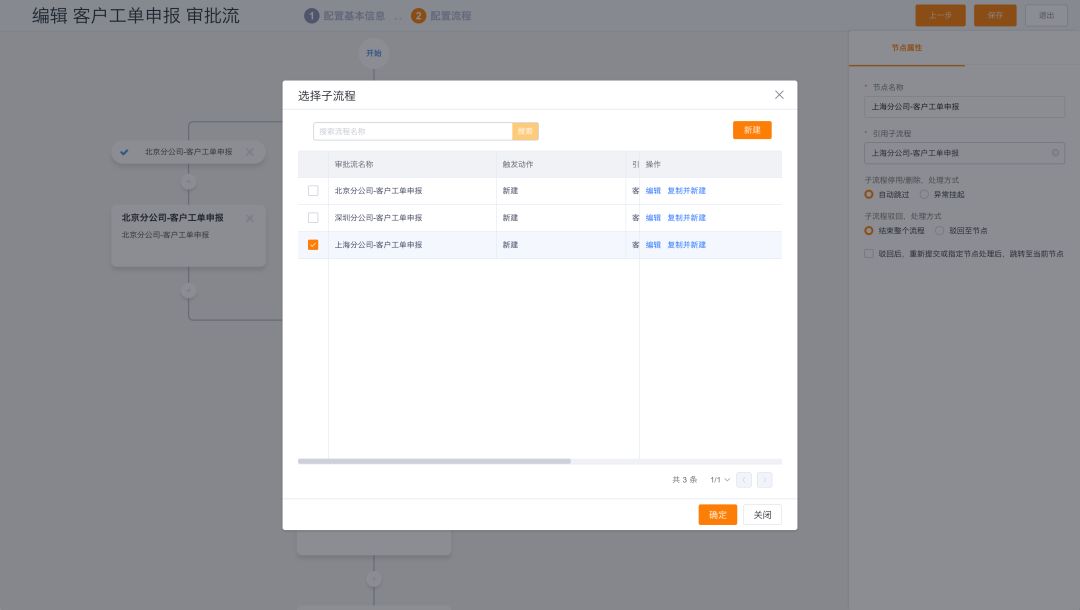Viewport: 1080px width, 610px height.
Task: Add node with plus below 北京分公司 card
Action: click(x=189, y=291)
